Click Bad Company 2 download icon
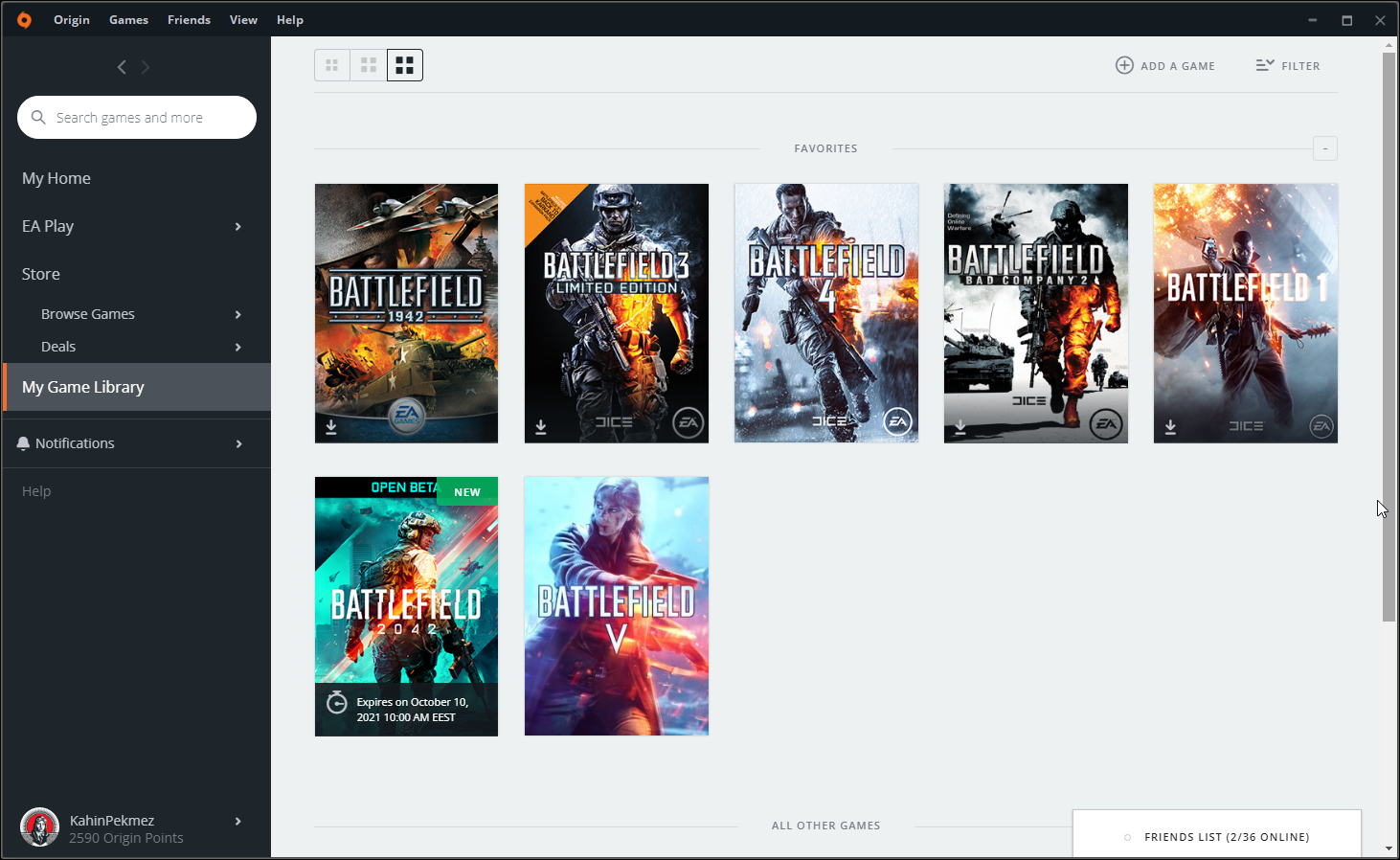Image resolution: width=1400 pixels, height=860 pixels. point(960,427)
